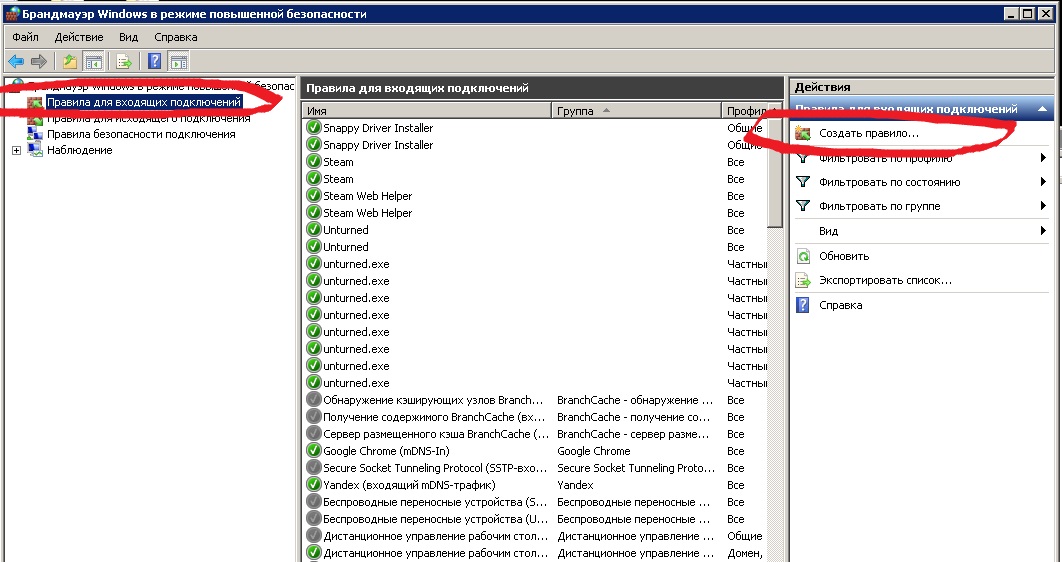
Task: Click Создать правило… in the Actions pane
Action: coord(869,133)
